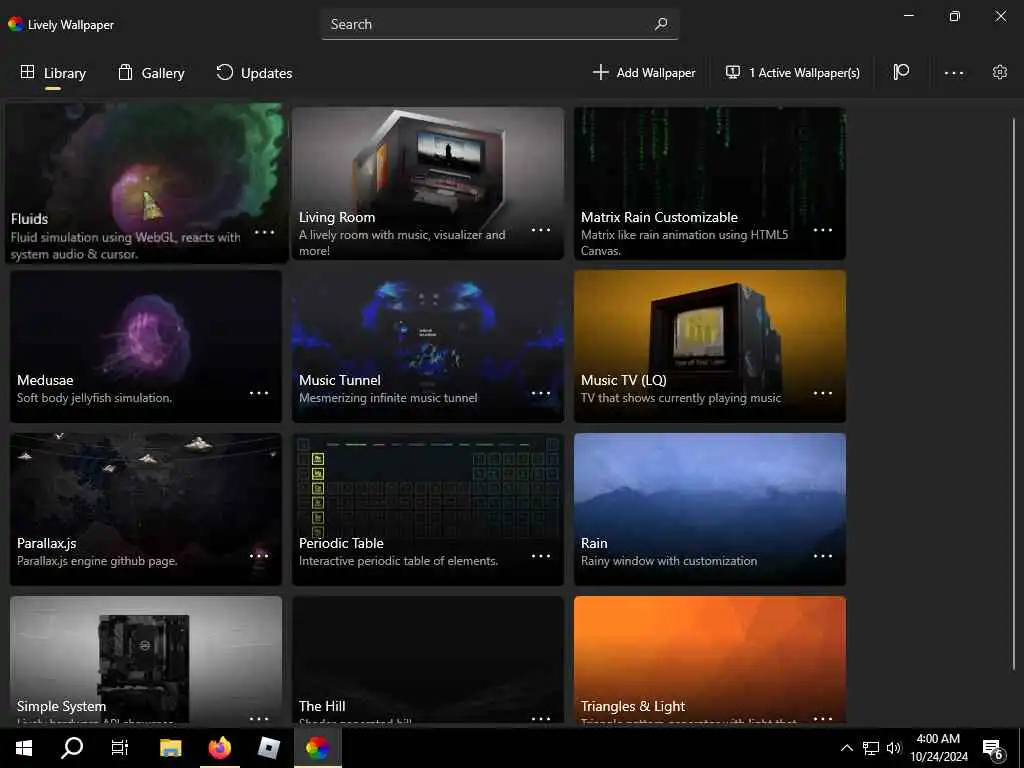Select the Matrix Rain Customizable thumbnail
Viewport: 1024px width, 768px height.
[710, 184]
